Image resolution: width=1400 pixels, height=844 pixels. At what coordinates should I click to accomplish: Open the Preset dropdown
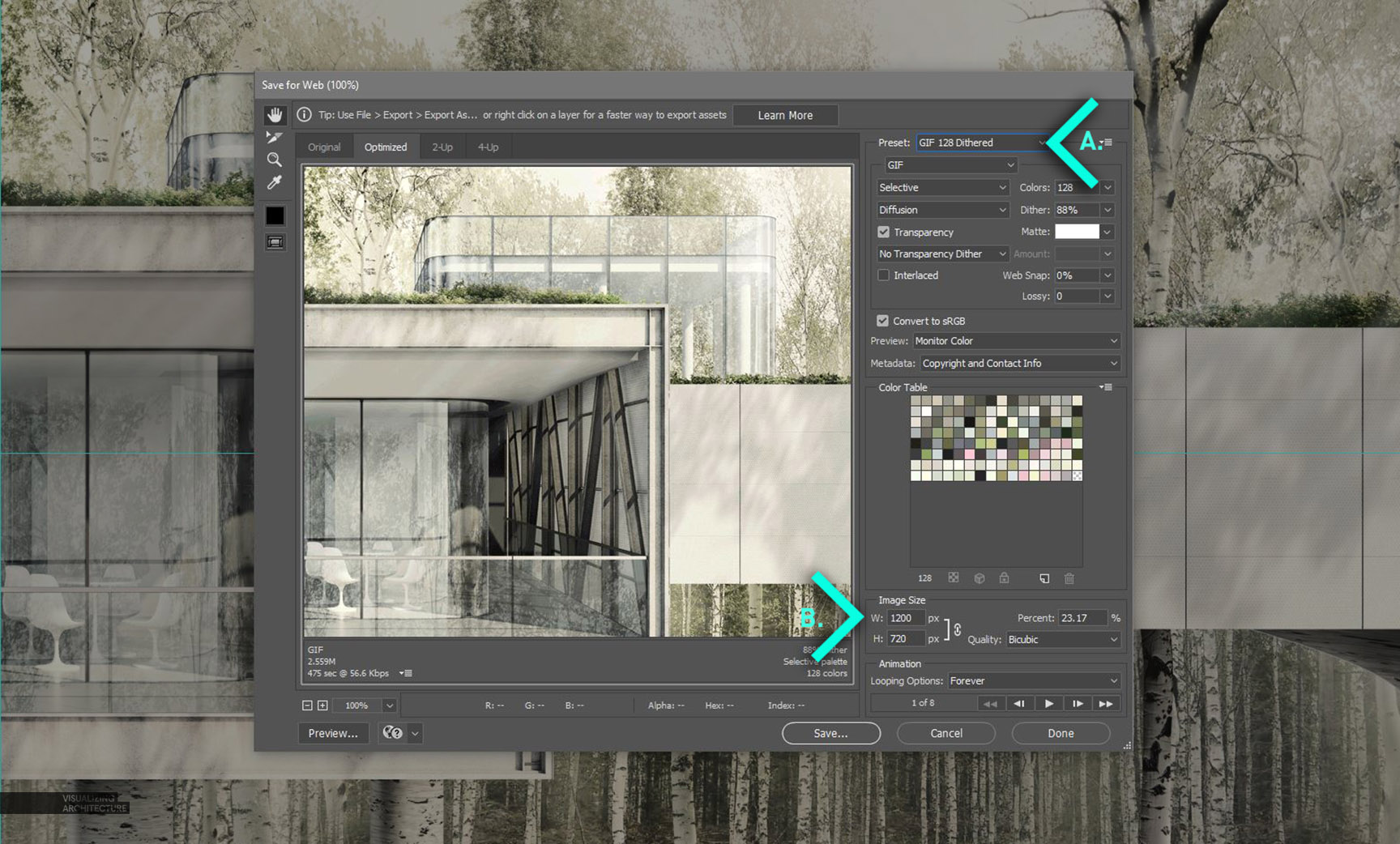(x=981, y=143)
